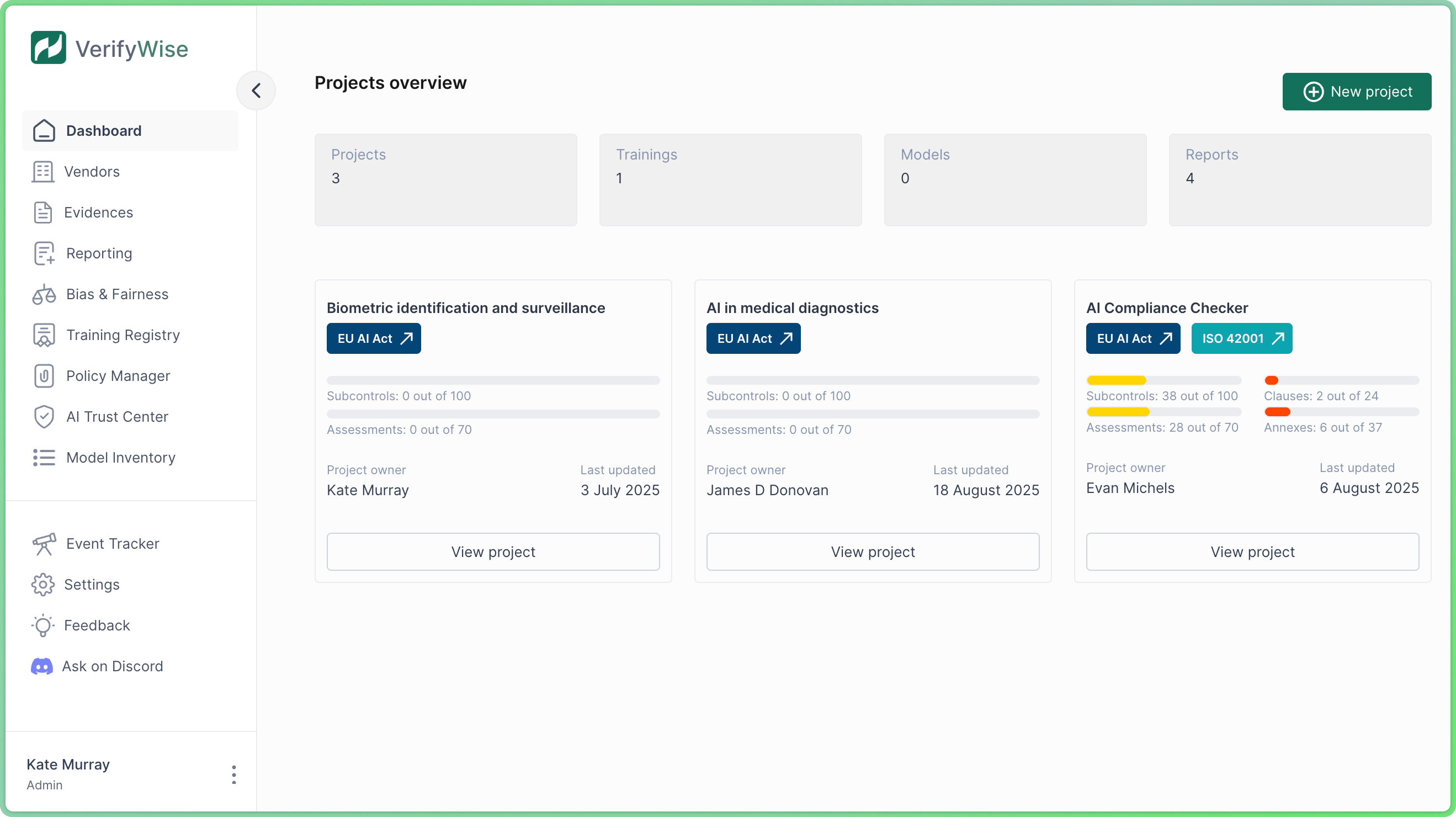Go to AI Trust Center
The height and width of the screenshot is (817, 1456).
130,417
